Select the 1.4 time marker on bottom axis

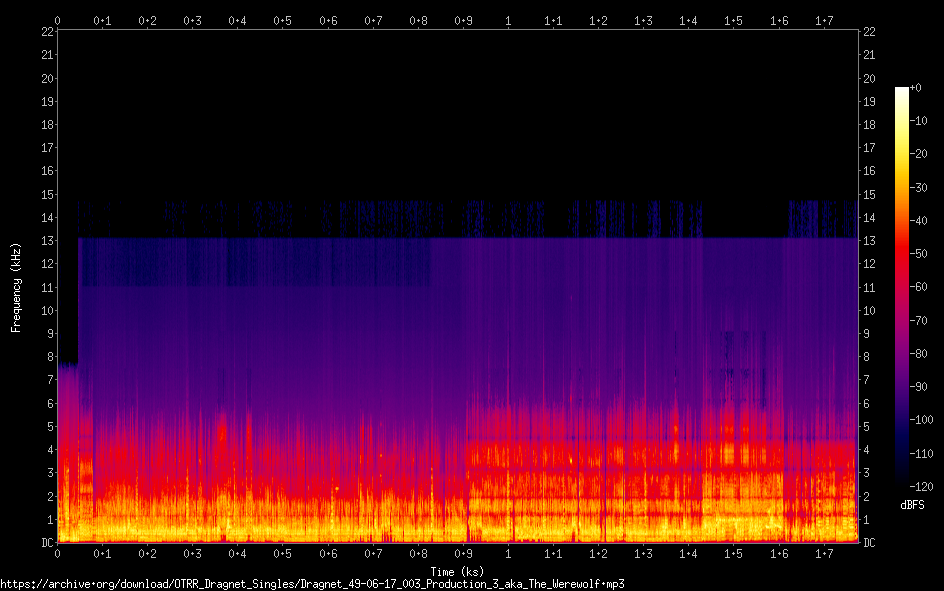coord(688,553)
